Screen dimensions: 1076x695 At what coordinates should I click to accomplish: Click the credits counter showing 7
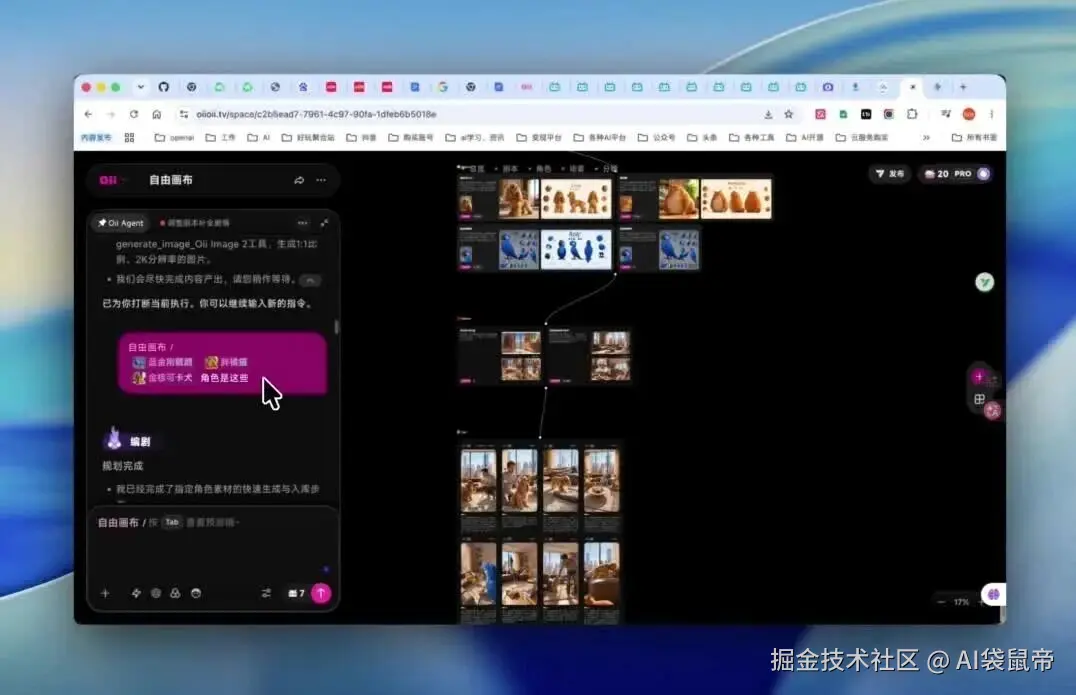point(296,593)
